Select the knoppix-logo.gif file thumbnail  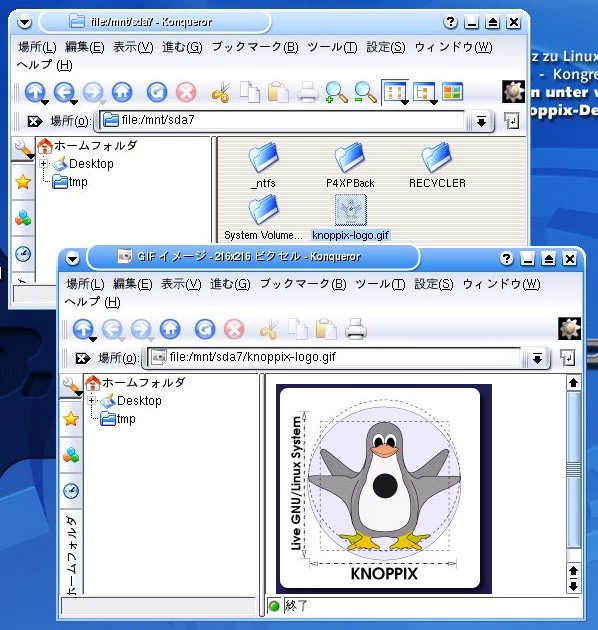point(351,210)
